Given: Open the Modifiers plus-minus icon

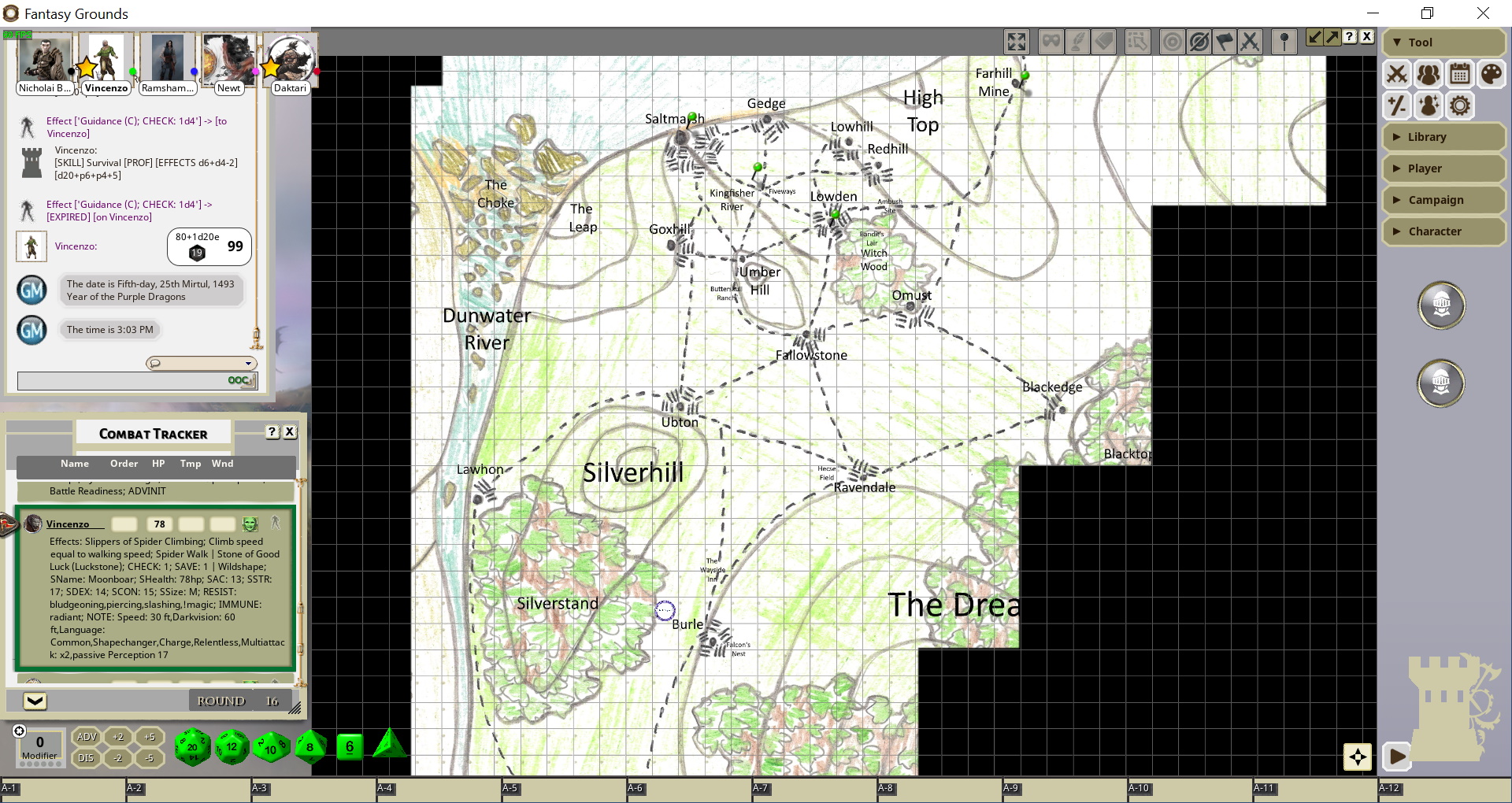Looking at the screenshot, I should [1397, 105].
